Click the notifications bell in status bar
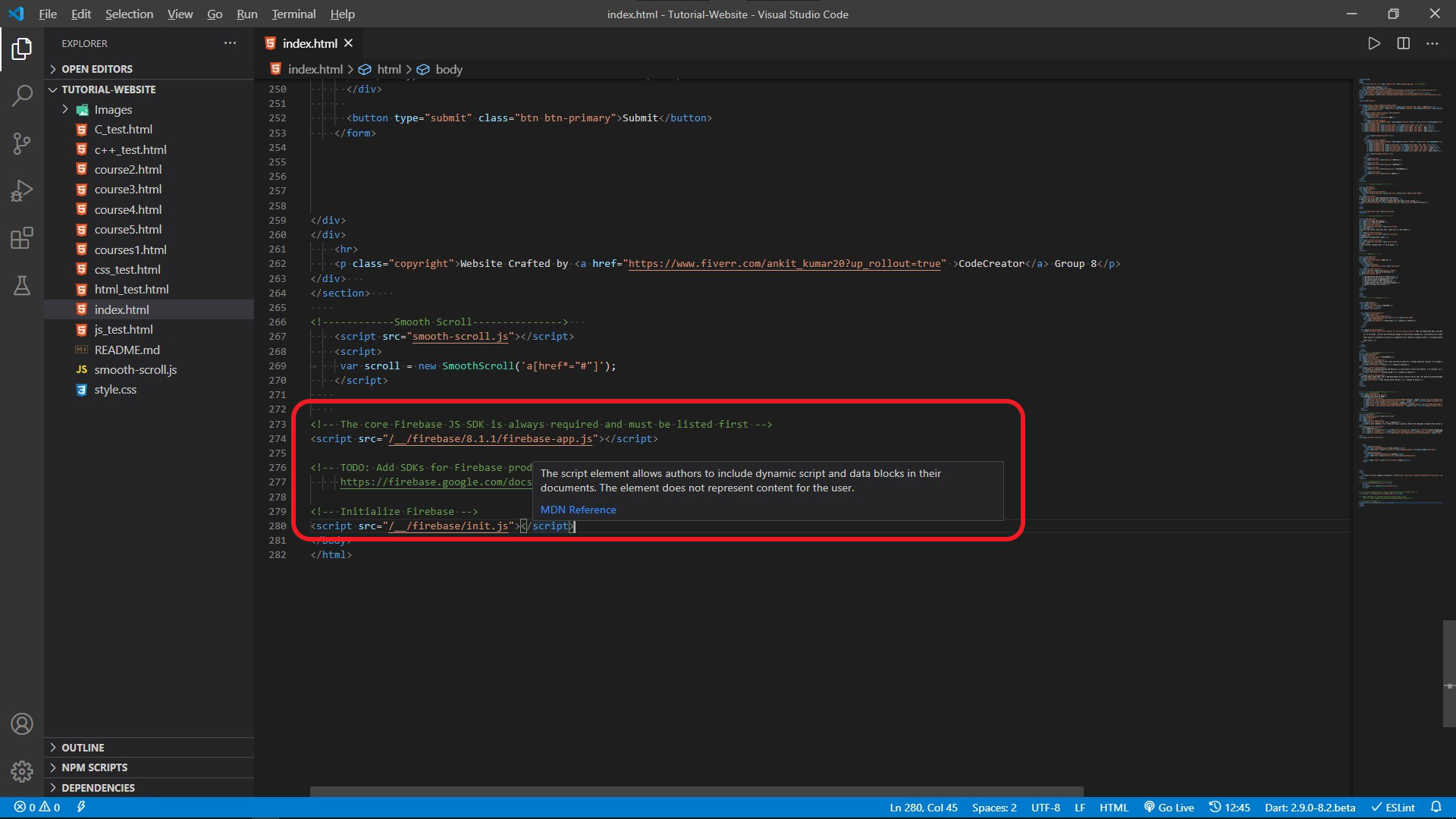 [1436, 808]
